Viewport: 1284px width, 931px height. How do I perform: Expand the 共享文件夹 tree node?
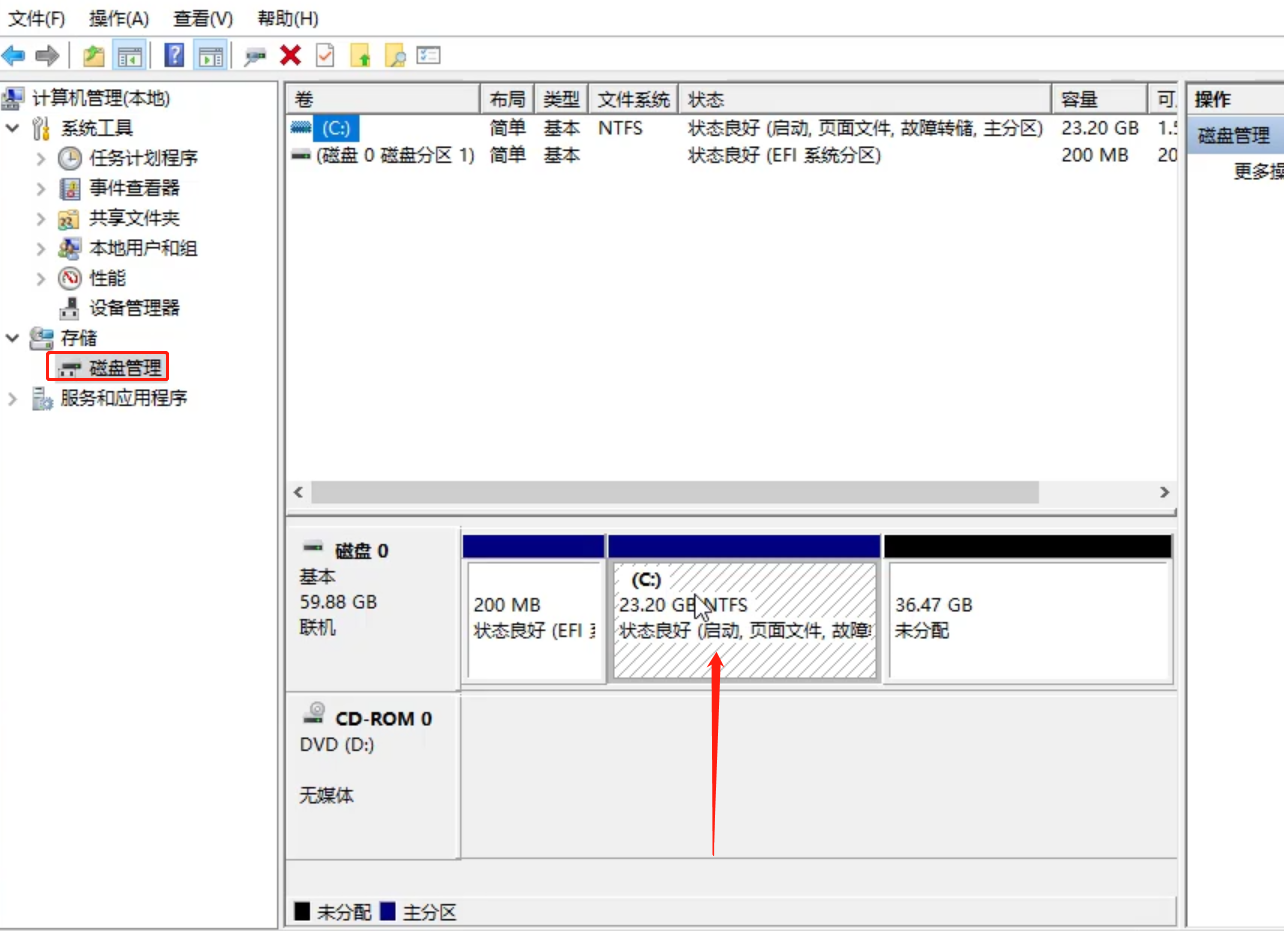click(x=41, y=218)
